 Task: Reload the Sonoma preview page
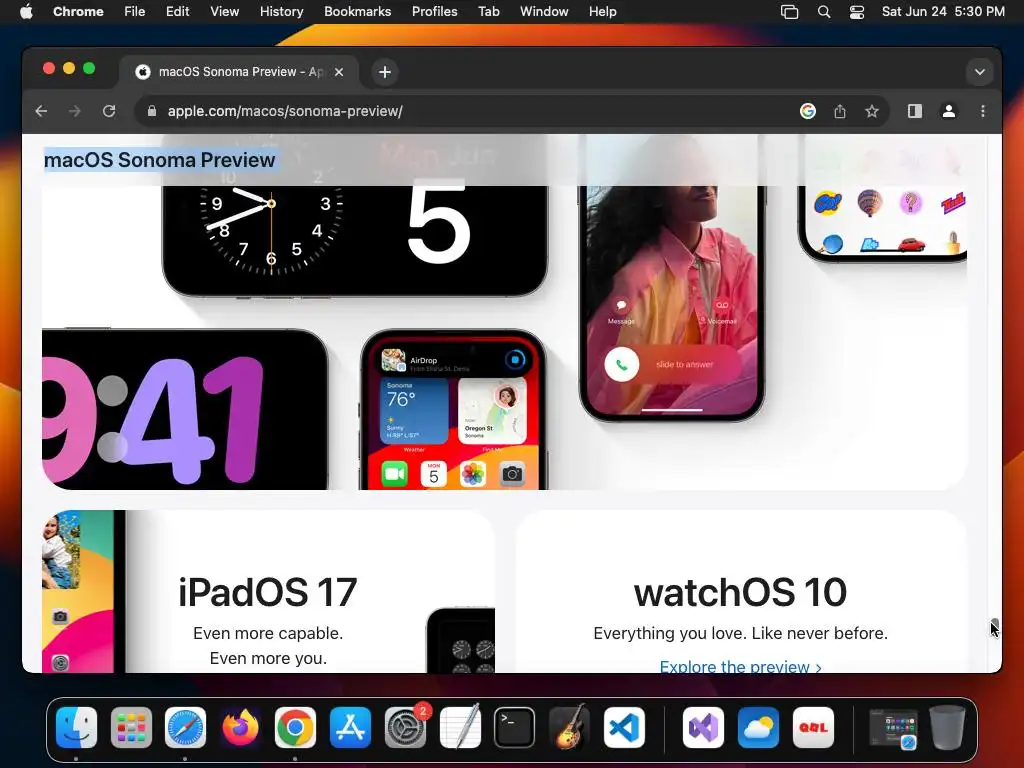tap(109, 111)
